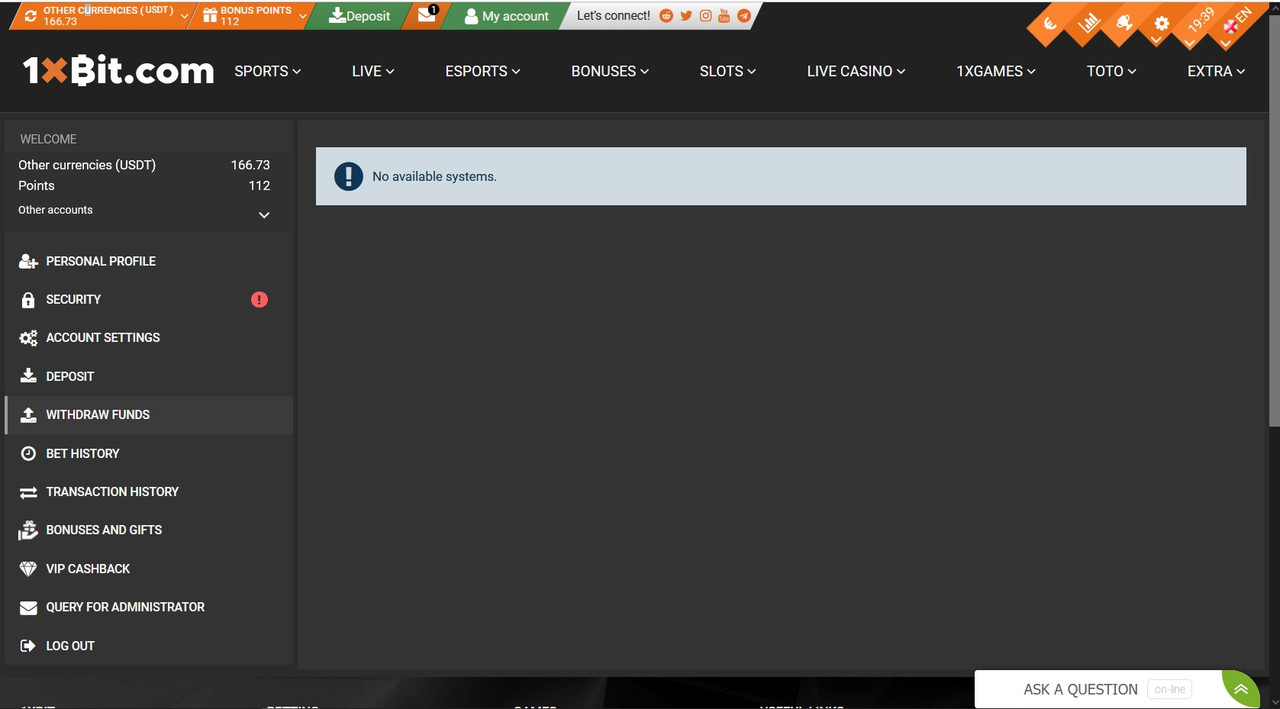Open the Bonuses menu dropdown
This screenshot has width=1280, height=709.
pyautogui.click(x=610, y=71)
